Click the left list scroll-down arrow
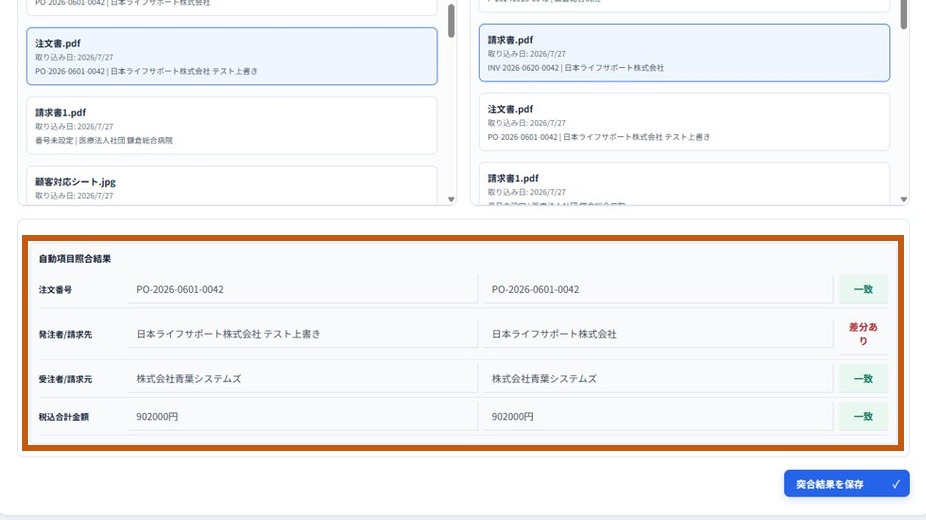This screenshot has width=926, height=520. pyautogui.click(x=451, y=200)
